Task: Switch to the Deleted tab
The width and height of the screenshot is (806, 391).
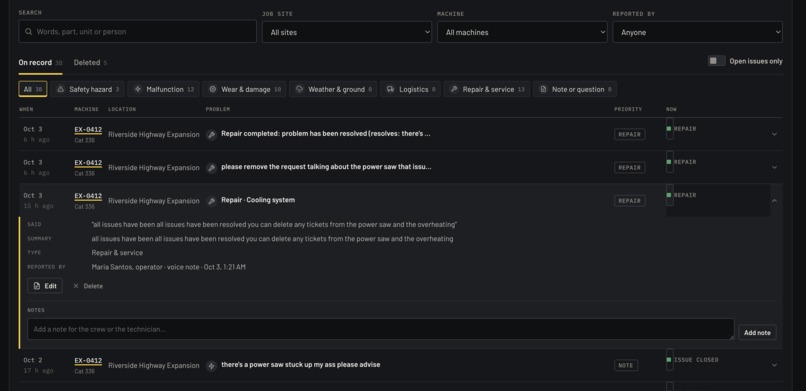Action: [90, 63]
